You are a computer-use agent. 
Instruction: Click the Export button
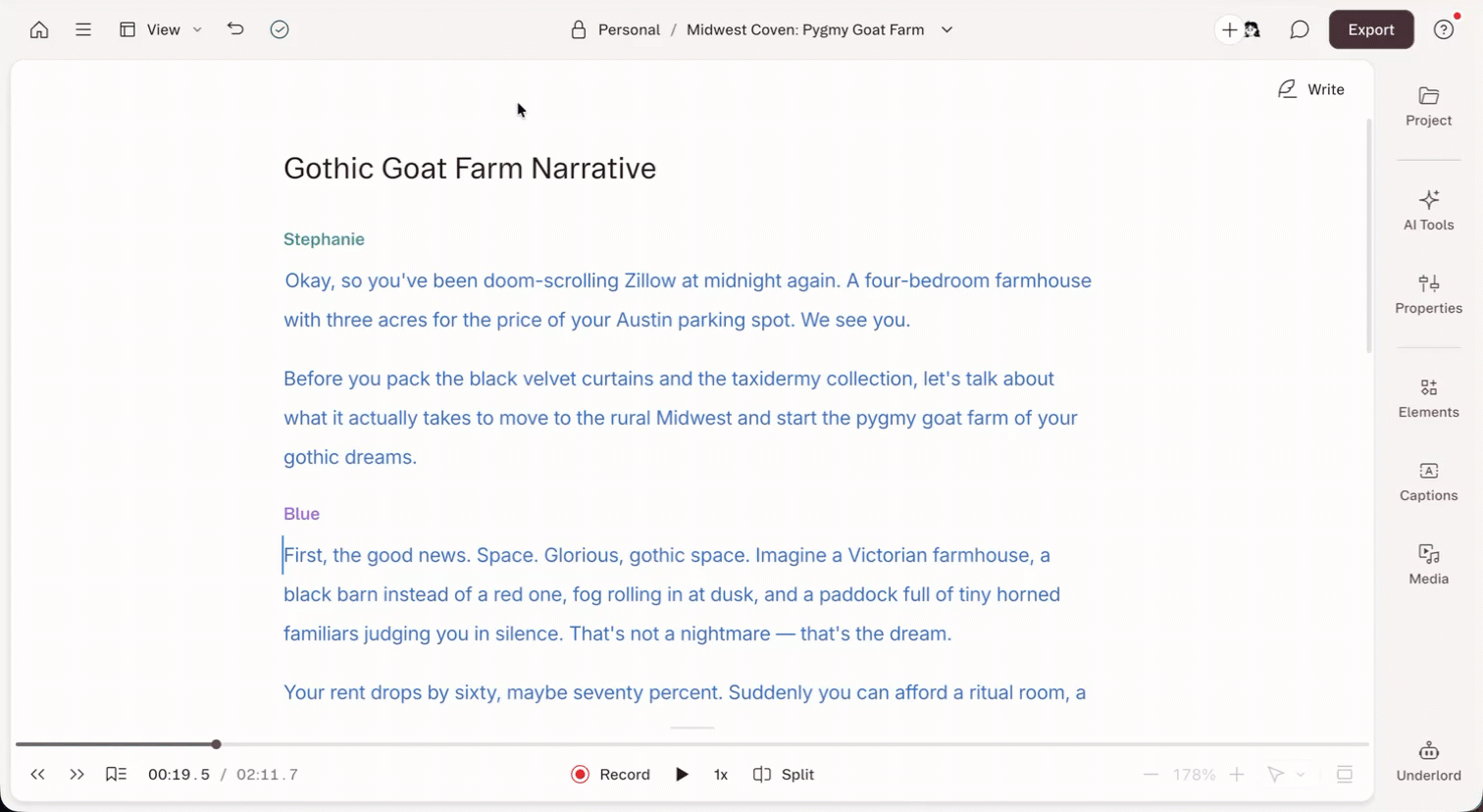(1371, 29)
